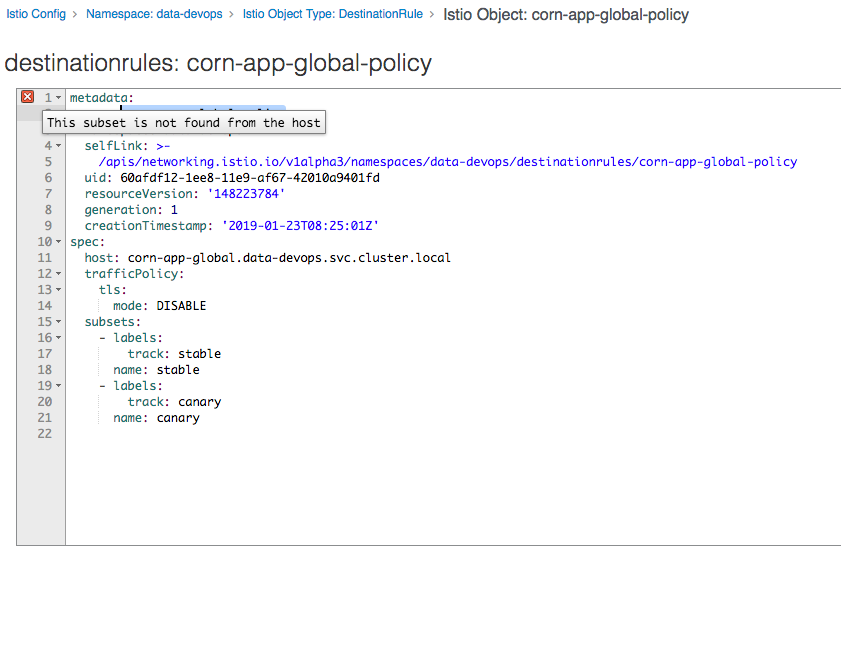This screenshot has width=841, height=646.
Task: Click the page heading destinationrules: corn-app-global-policy
Action: (x=218, y=63)
